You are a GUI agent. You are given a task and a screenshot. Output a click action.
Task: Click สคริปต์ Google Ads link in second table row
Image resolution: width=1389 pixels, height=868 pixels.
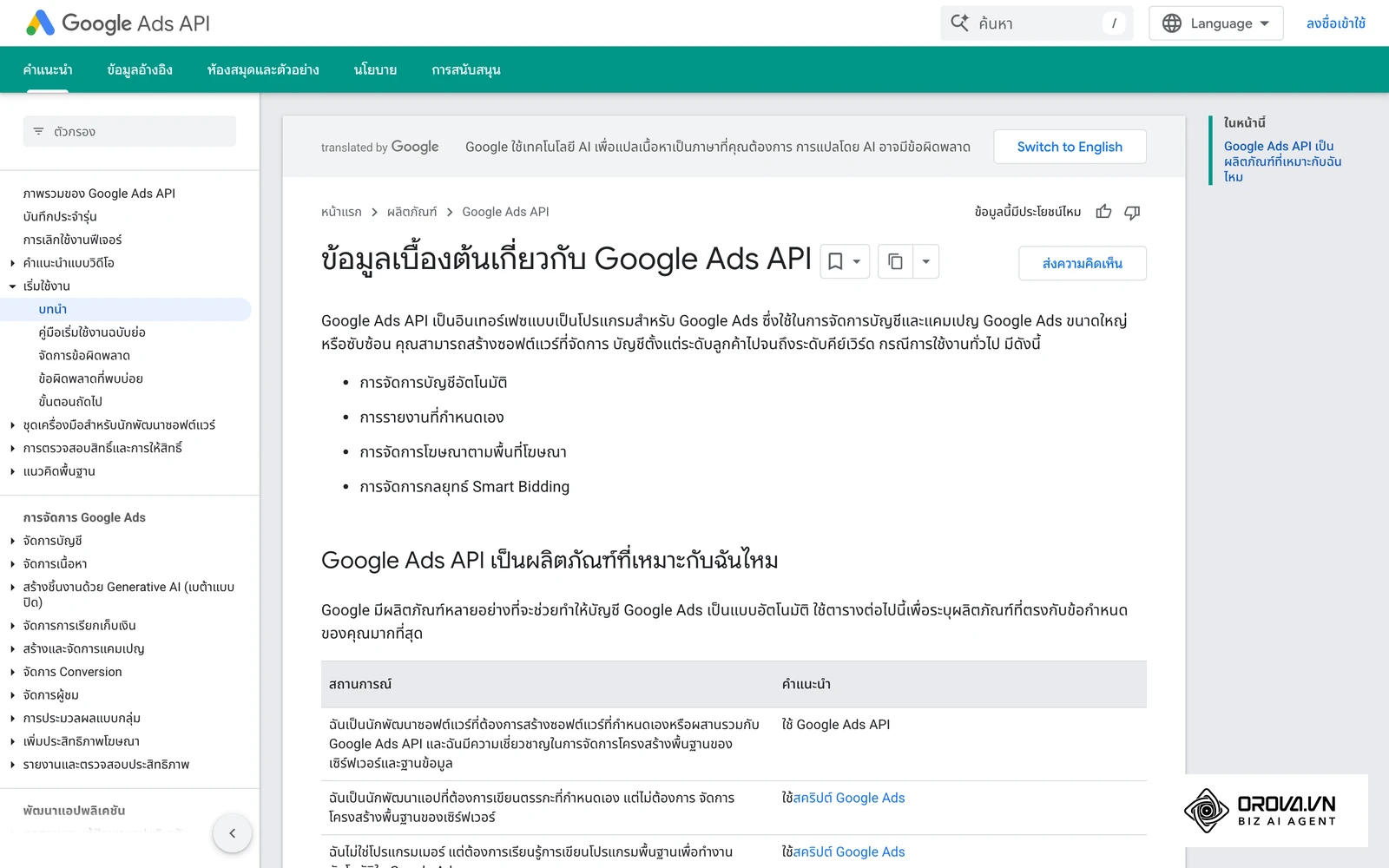[x=849, y=798]
